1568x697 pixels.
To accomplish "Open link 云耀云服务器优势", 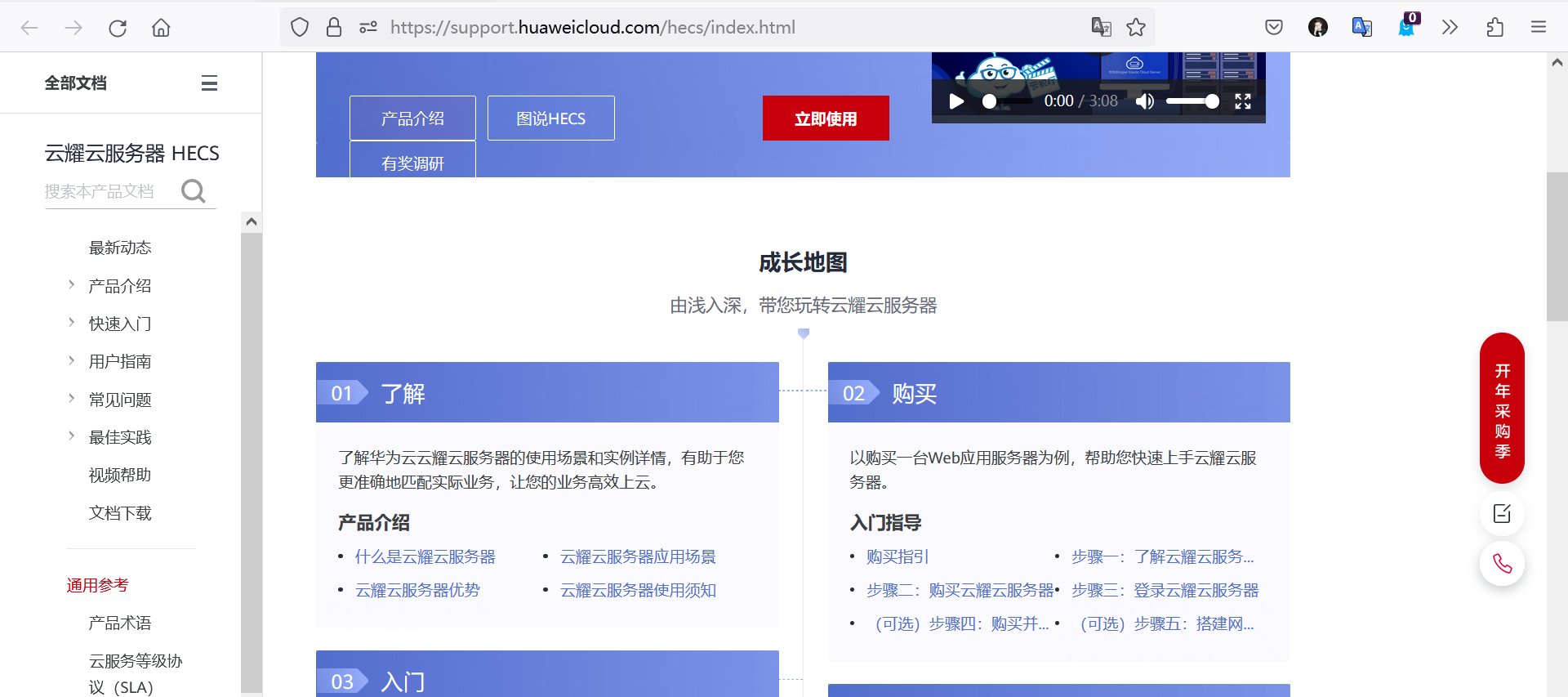I will (x=417, y=590).
